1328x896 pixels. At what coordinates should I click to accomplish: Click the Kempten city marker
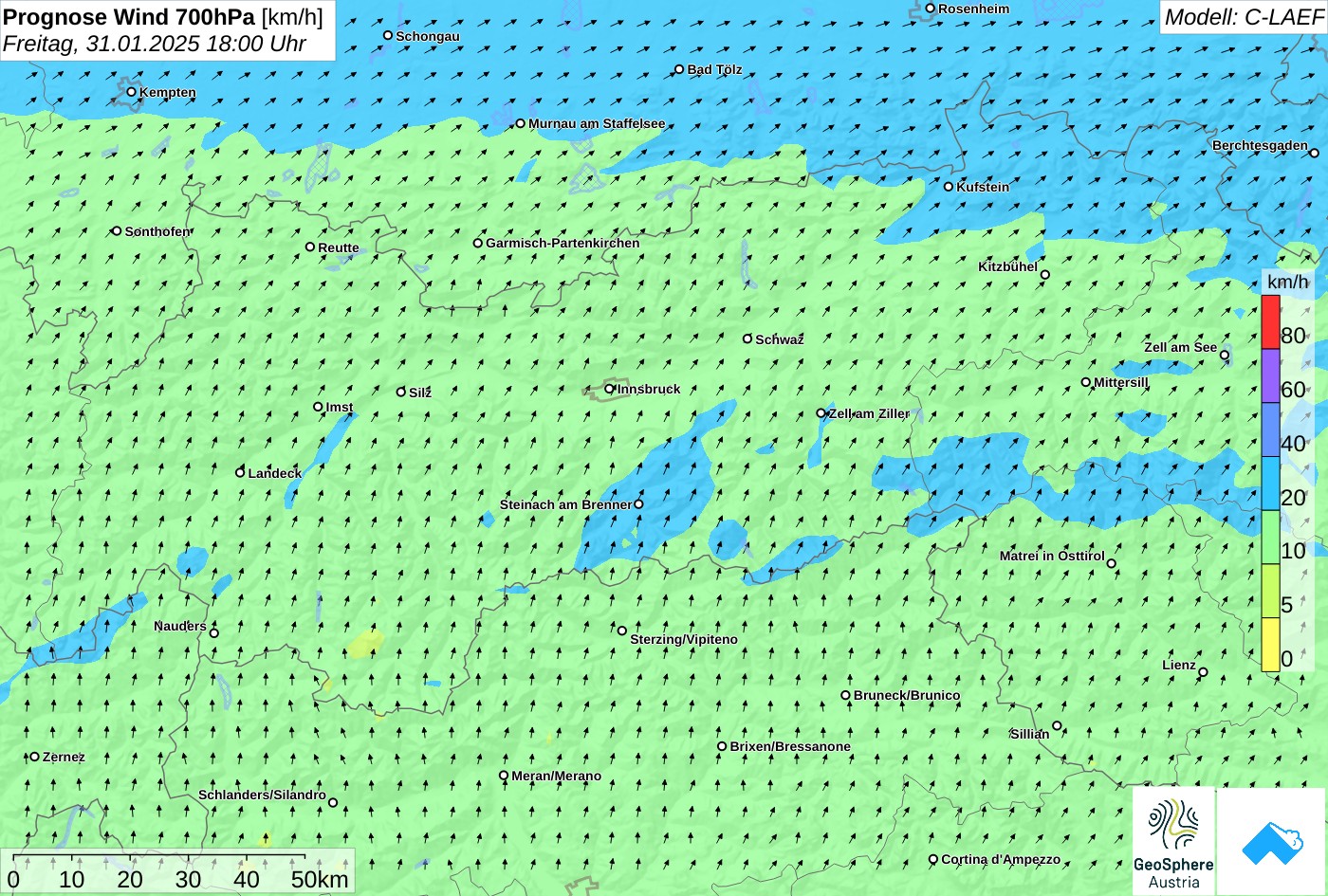132,92
